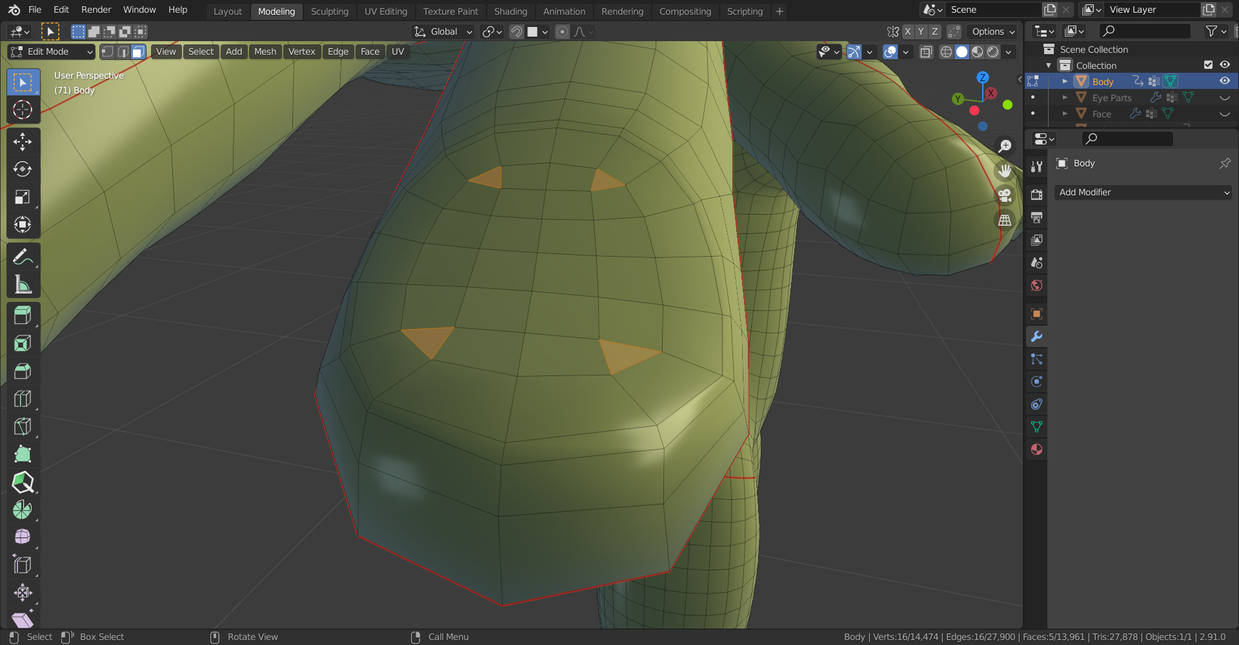Open the Select menu in the viewport header

point(201,52)
